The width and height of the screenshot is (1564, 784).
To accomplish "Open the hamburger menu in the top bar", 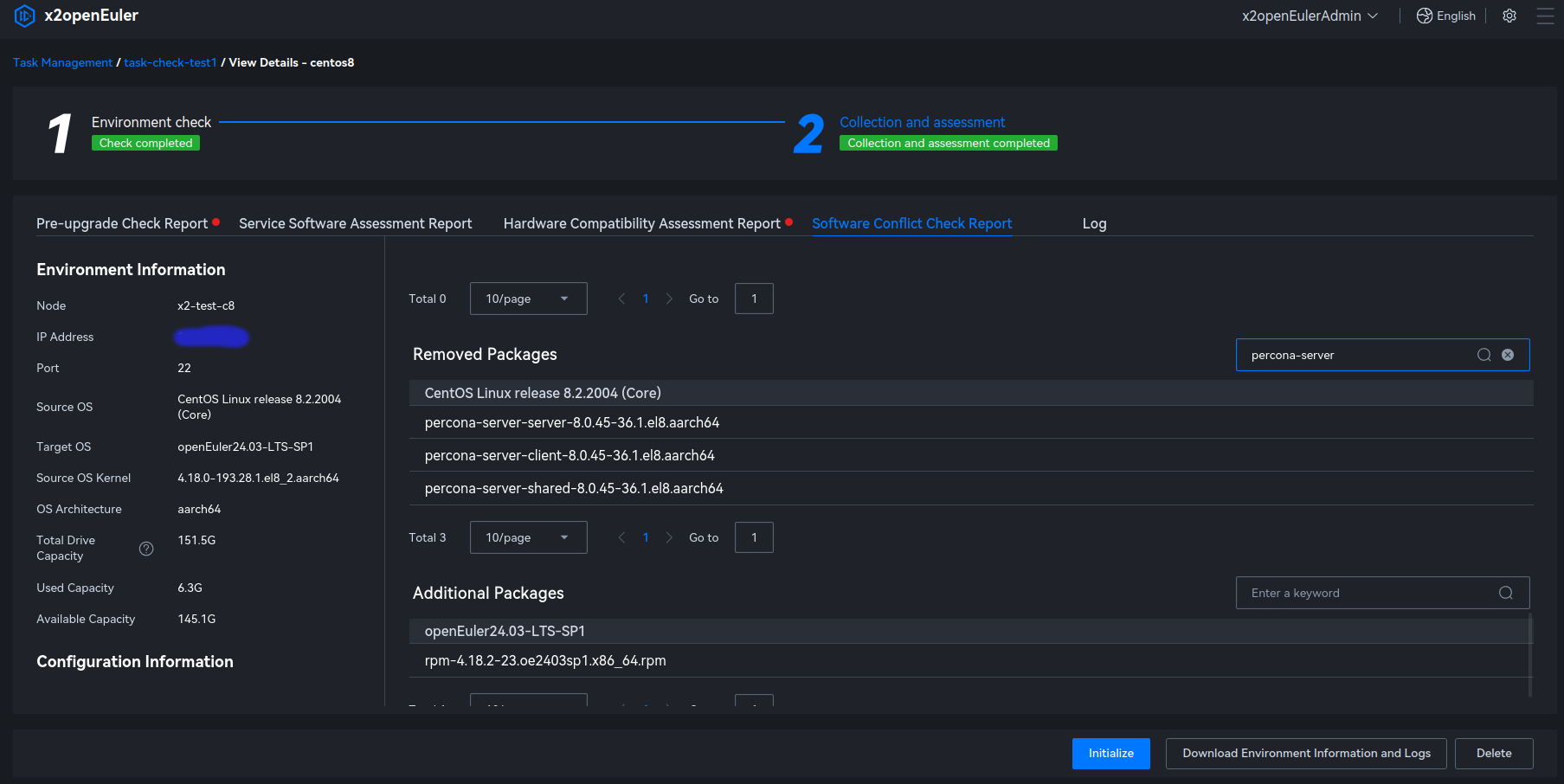I will coord(1545,16).
